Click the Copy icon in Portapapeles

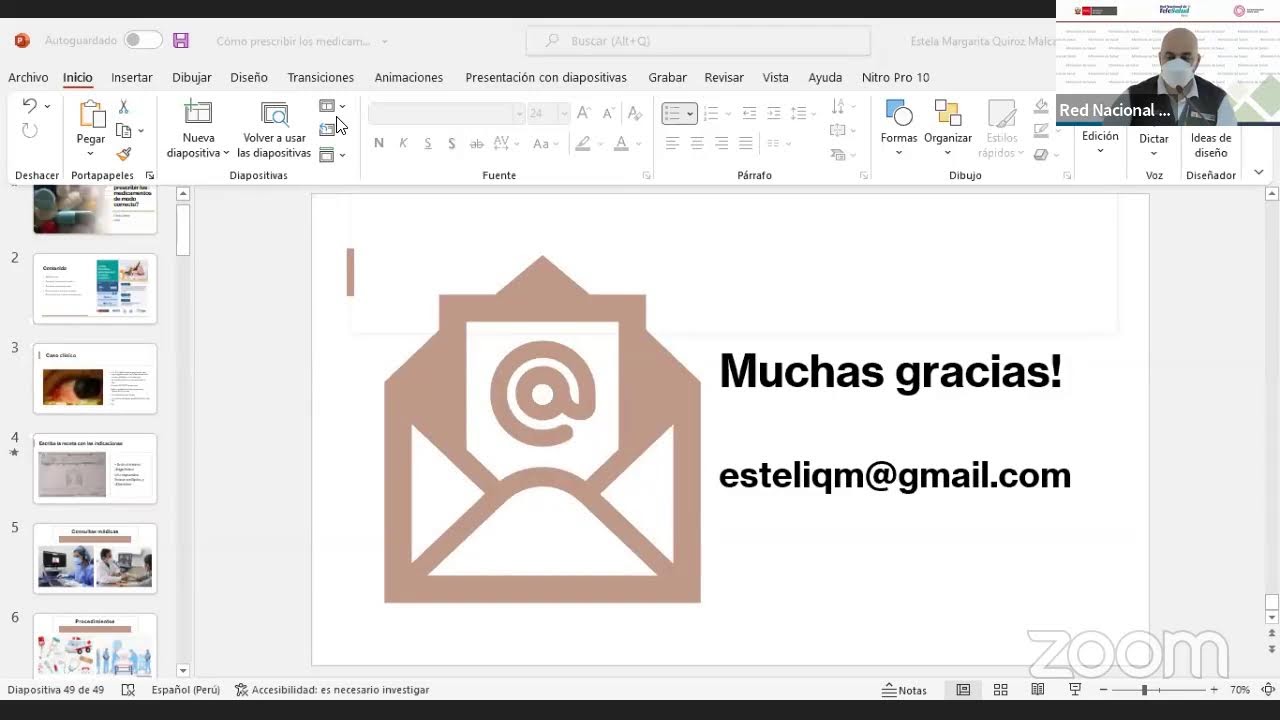click(124, 131)
